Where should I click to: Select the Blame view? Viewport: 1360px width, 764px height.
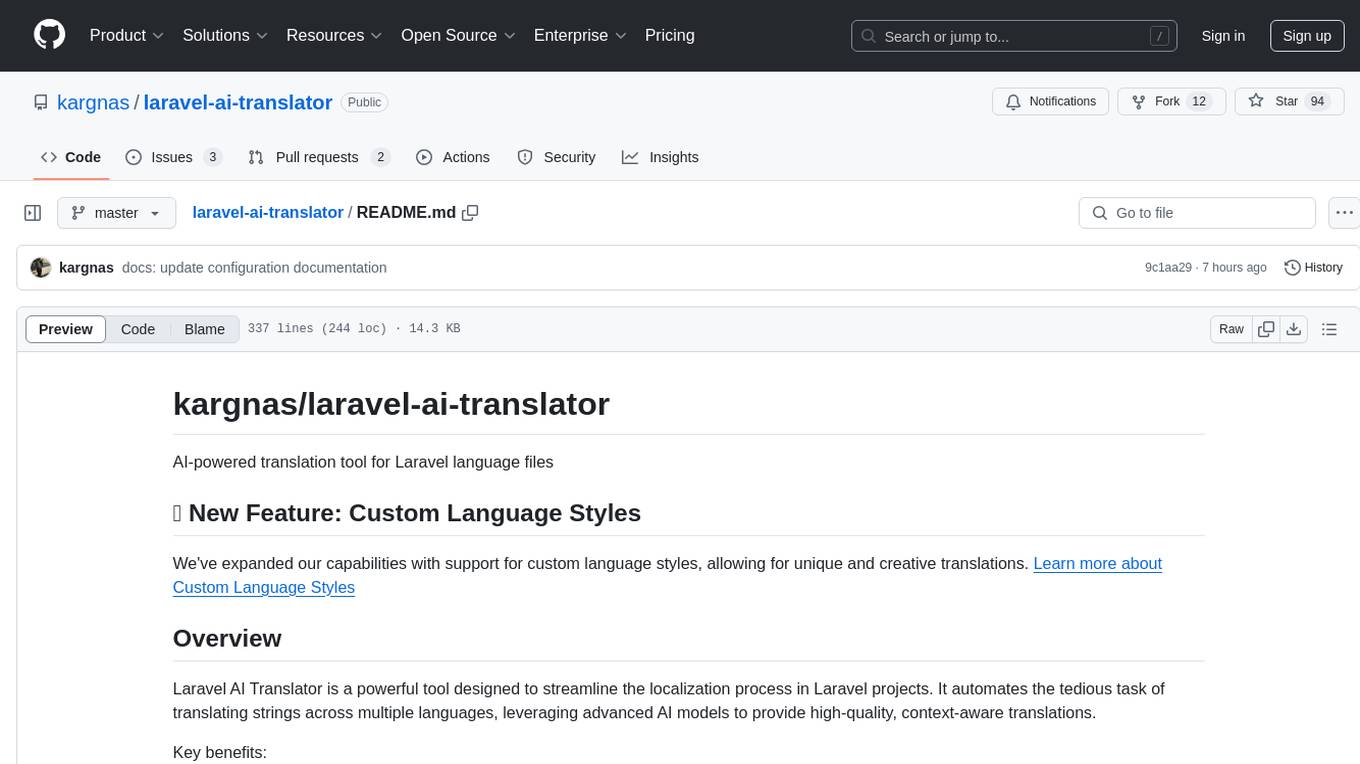coord(204,329)
